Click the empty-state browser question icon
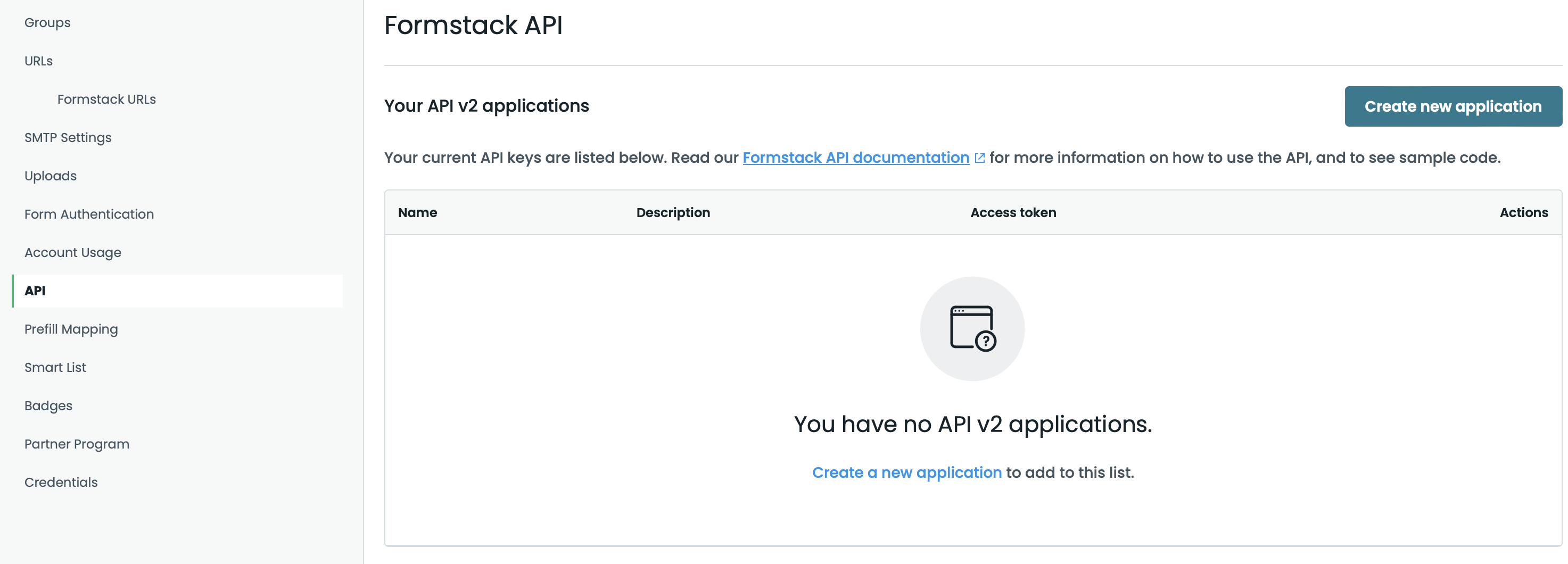 point(972,327)
